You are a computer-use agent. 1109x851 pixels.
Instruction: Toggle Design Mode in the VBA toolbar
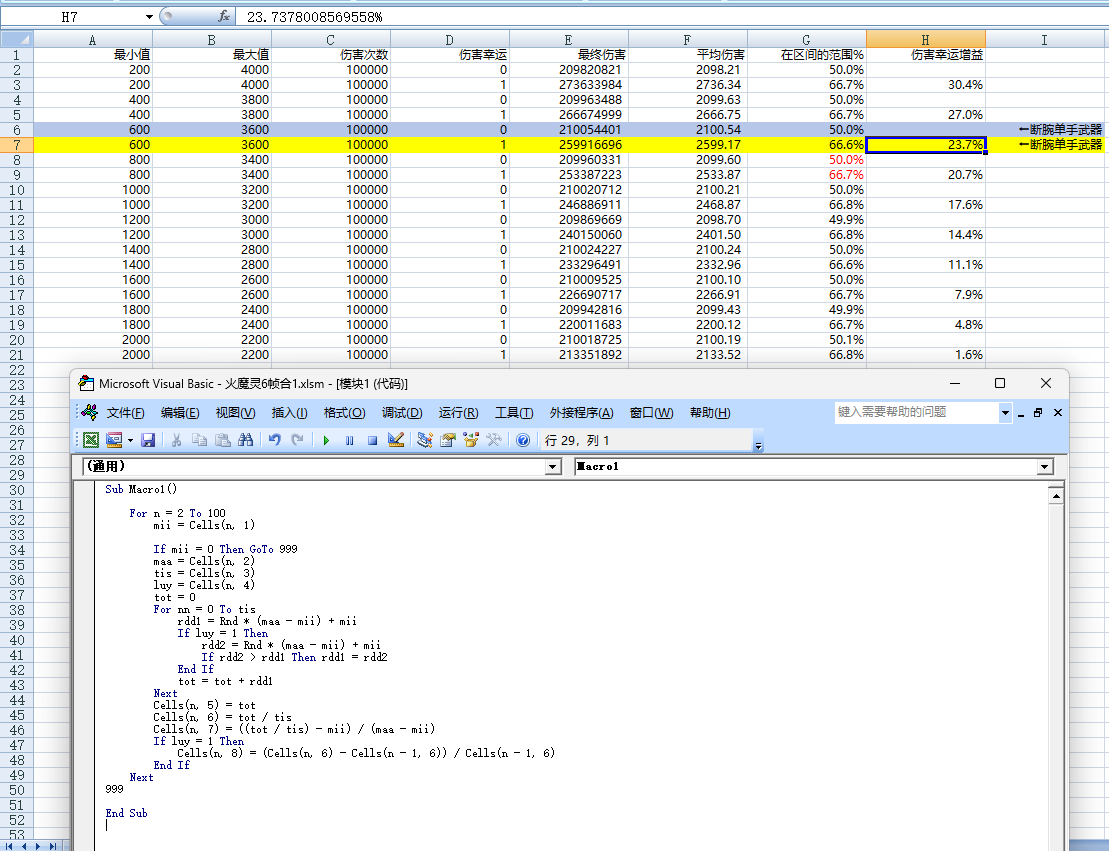395,440
